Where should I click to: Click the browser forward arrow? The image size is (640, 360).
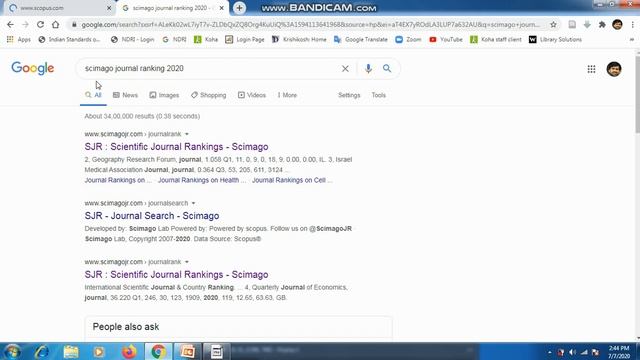coord(25,24)
